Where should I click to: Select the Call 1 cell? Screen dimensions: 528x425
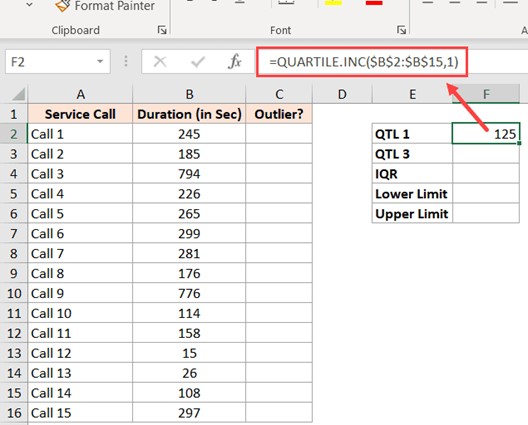pos(80,134)
